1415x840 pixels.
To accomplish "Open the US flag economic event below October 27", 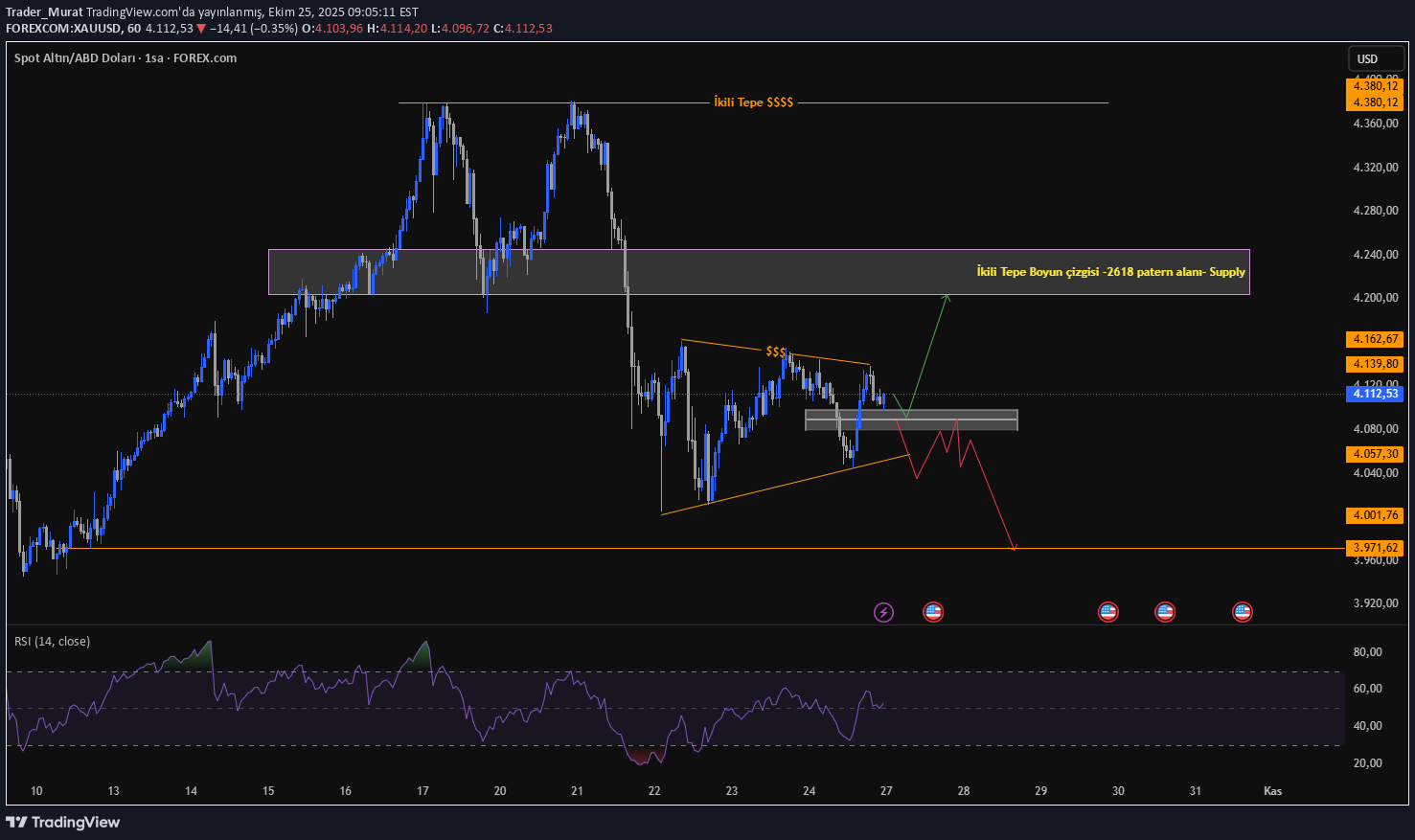I will click(933, 611).
